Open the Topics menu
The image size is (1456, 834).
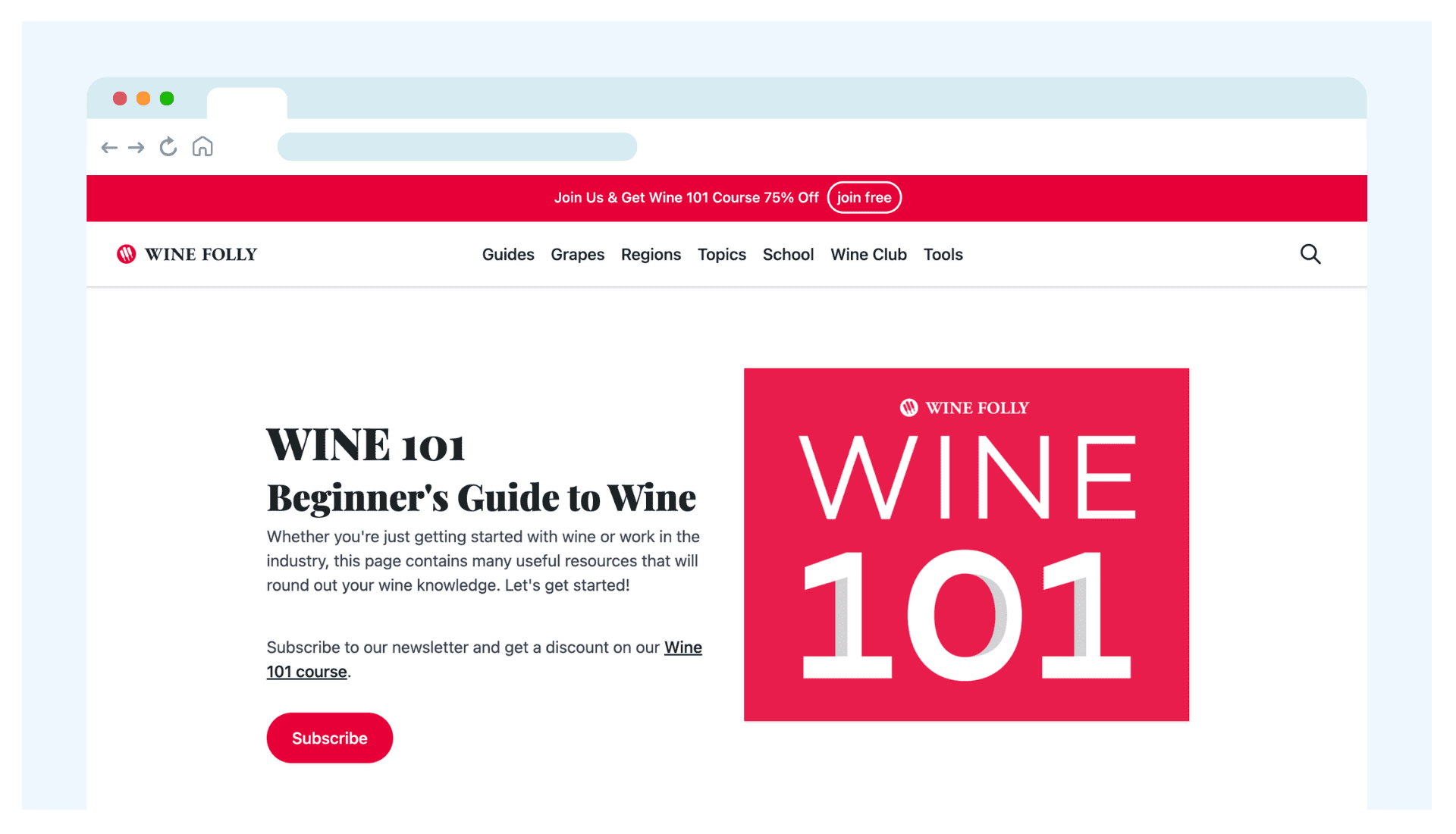tap(722, 255)
